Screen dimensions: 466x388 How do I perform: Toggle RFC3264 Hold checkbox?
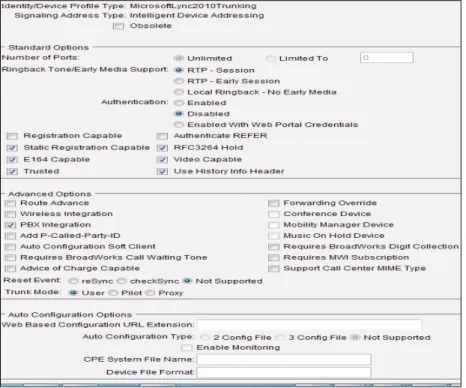(162, 148)
